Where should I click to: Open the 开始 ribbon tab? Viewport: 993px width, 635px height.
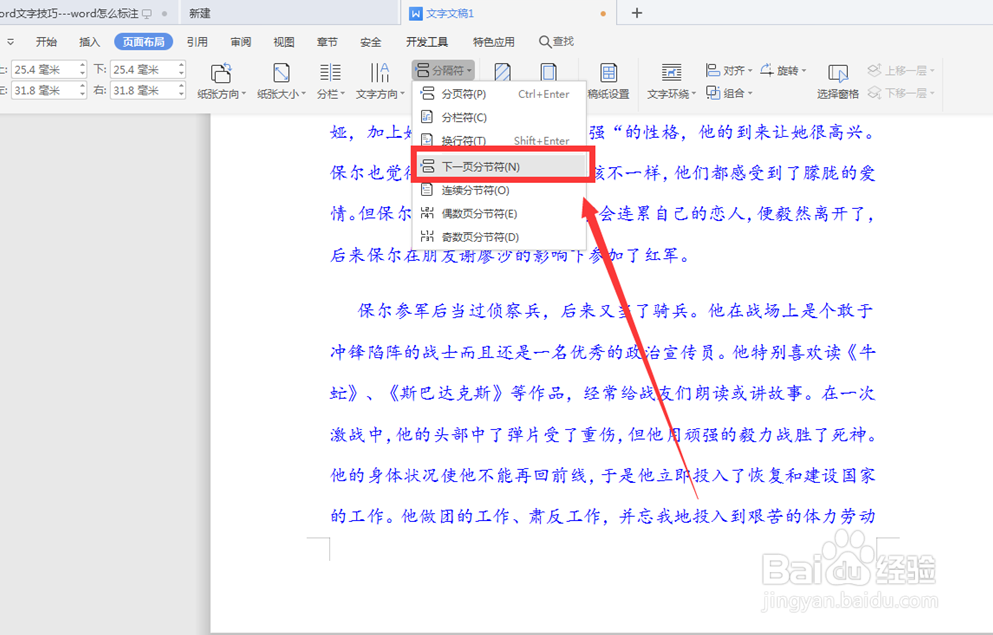(46, 42)
